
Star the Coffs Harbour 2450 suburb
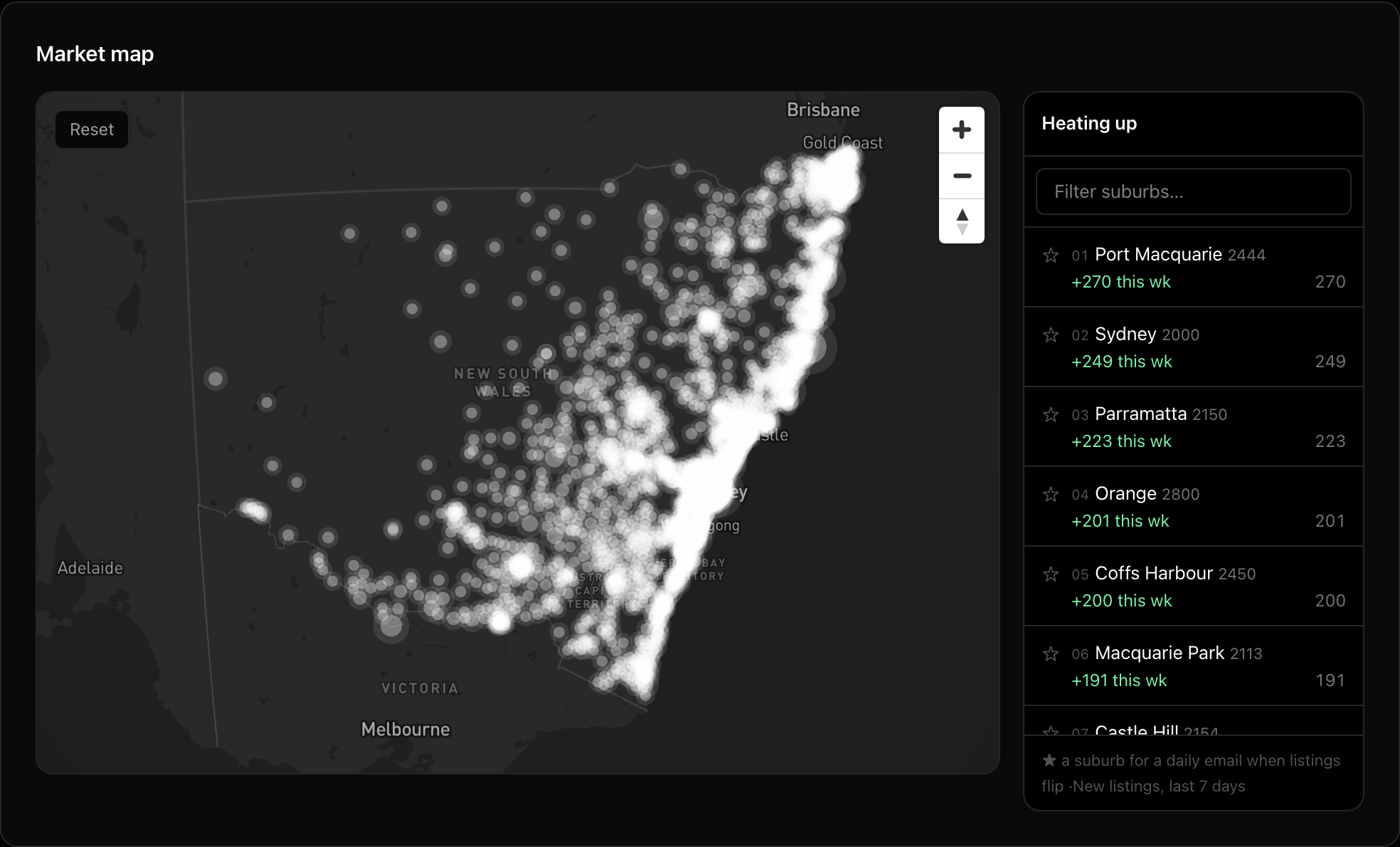[x=1051, y=574]
